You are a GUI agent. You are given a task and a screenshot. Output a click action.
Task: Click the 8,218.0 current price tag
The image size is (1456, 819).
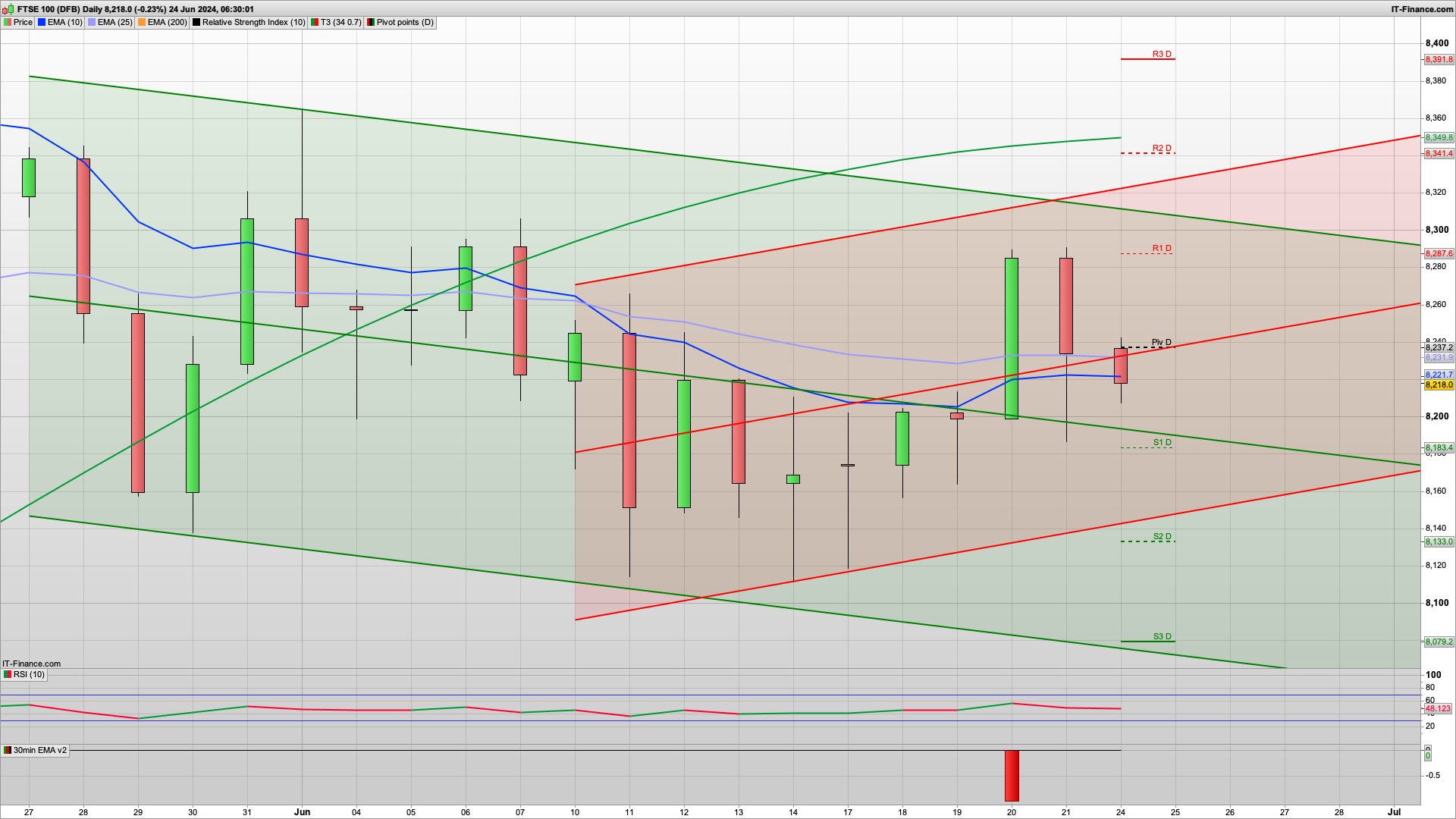[x=1439, y=384]
